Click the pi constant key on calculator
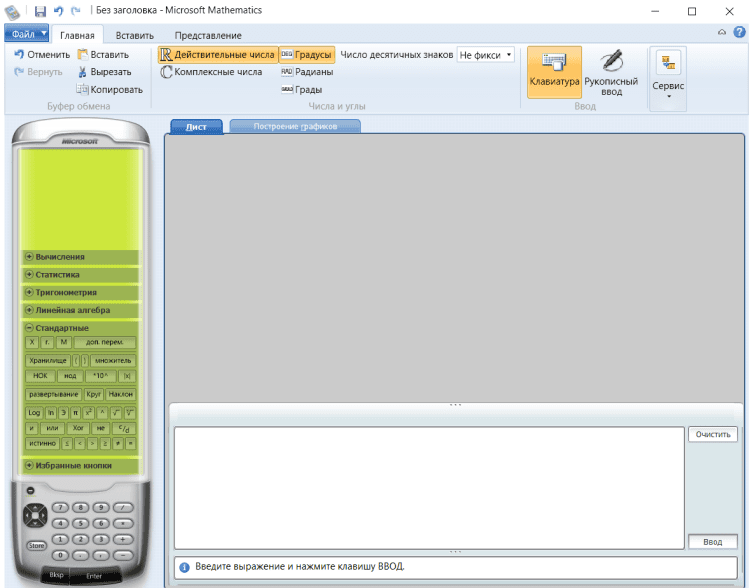The width and height of the screenshot is (750, 588). tap(76, 412)
